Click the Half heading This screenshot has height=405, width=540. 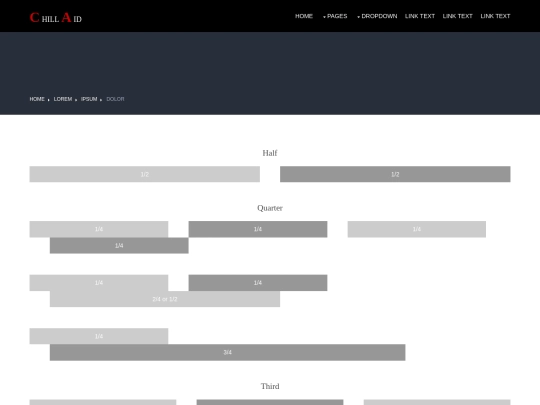270,153
